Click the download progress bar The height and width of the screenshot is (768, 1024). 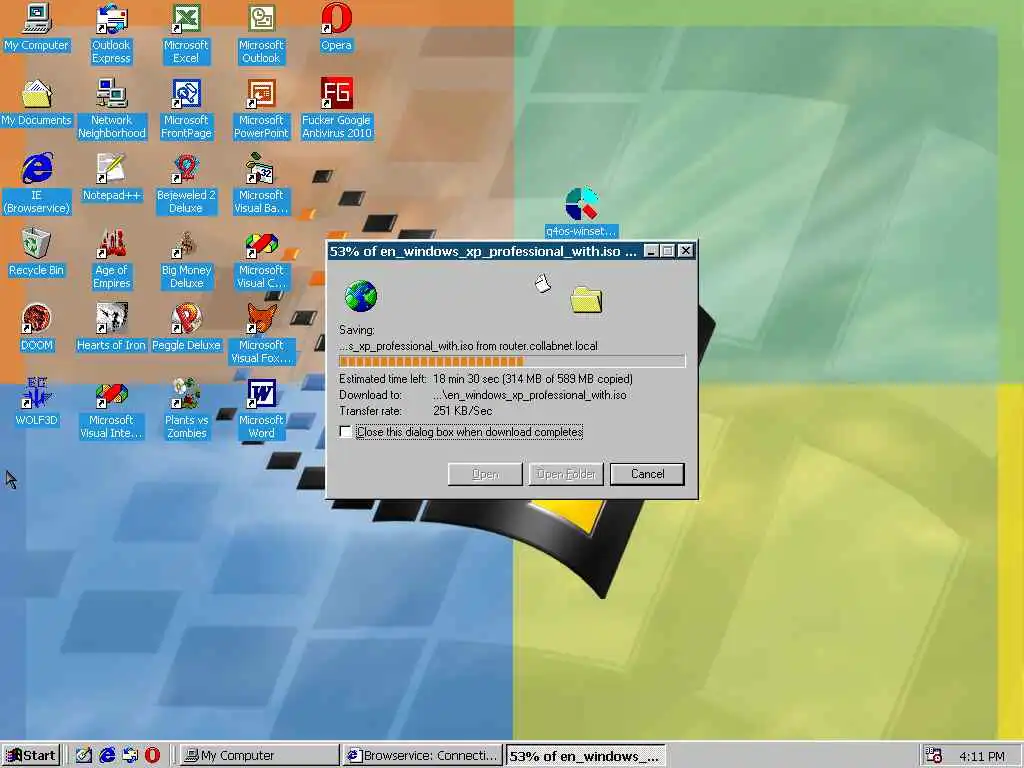point(512,361)
